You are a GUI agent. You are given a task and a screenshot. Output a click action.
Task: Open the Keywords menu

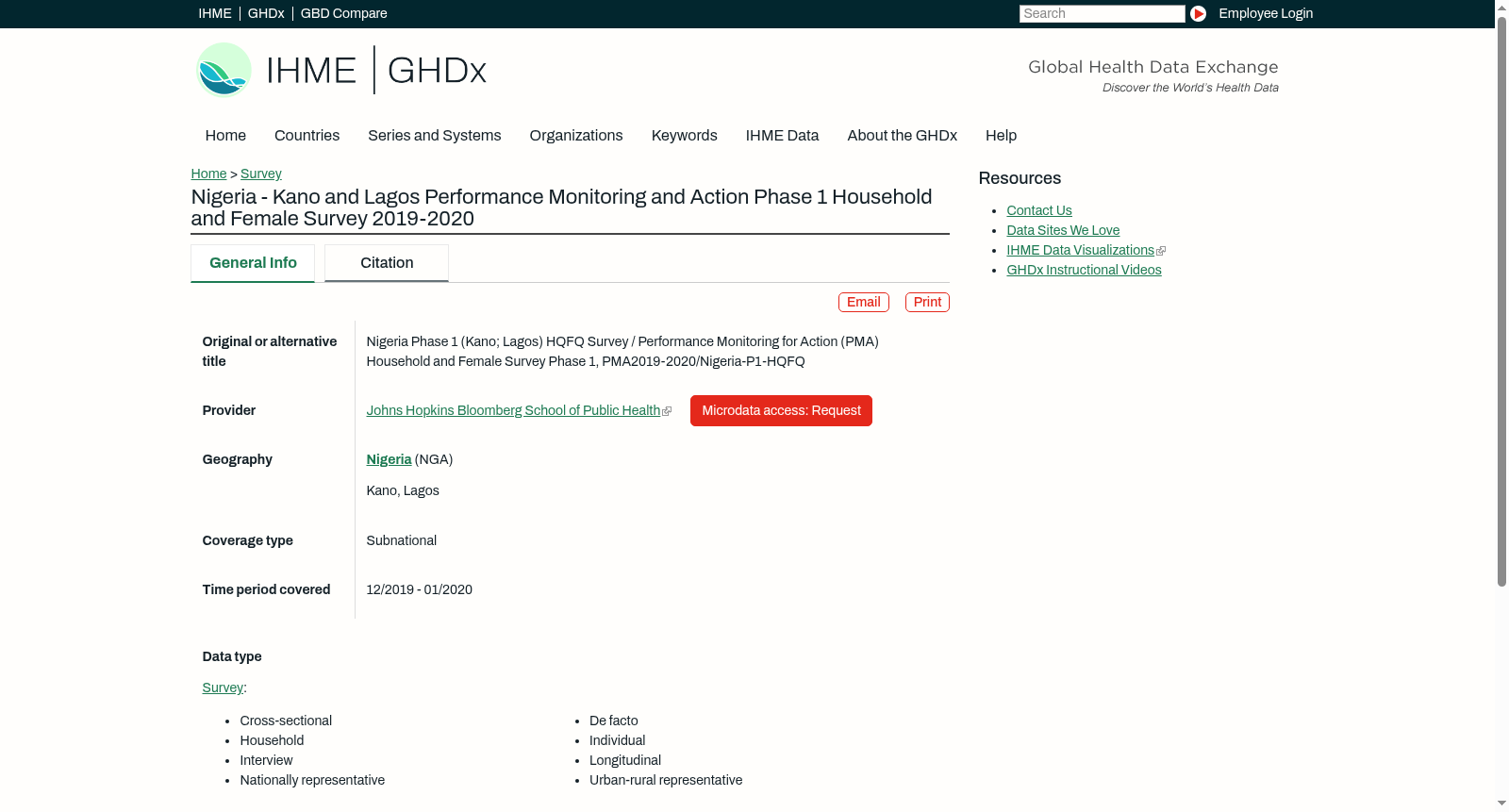[x=684, y=136]
